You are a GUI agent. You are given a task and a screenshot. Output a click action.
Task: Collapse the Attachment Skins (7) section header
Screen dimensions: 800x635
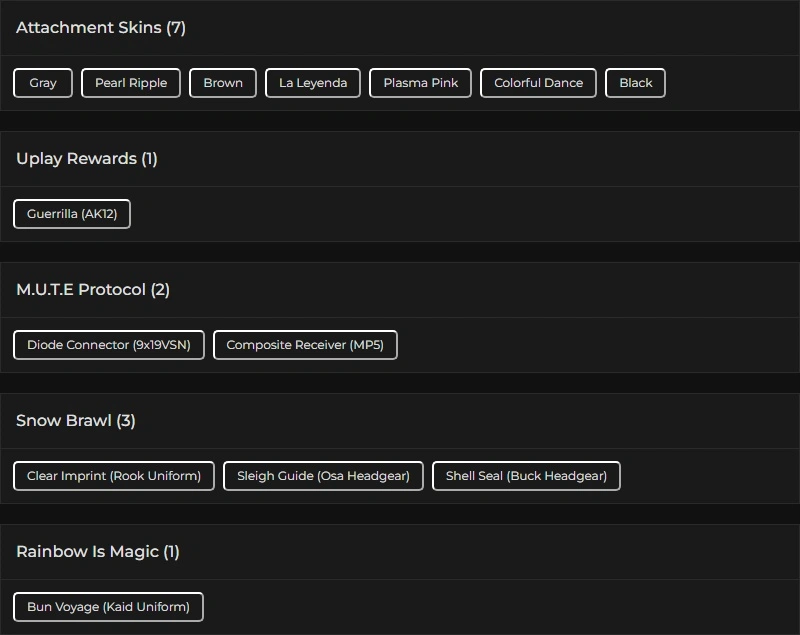[101, 28]
